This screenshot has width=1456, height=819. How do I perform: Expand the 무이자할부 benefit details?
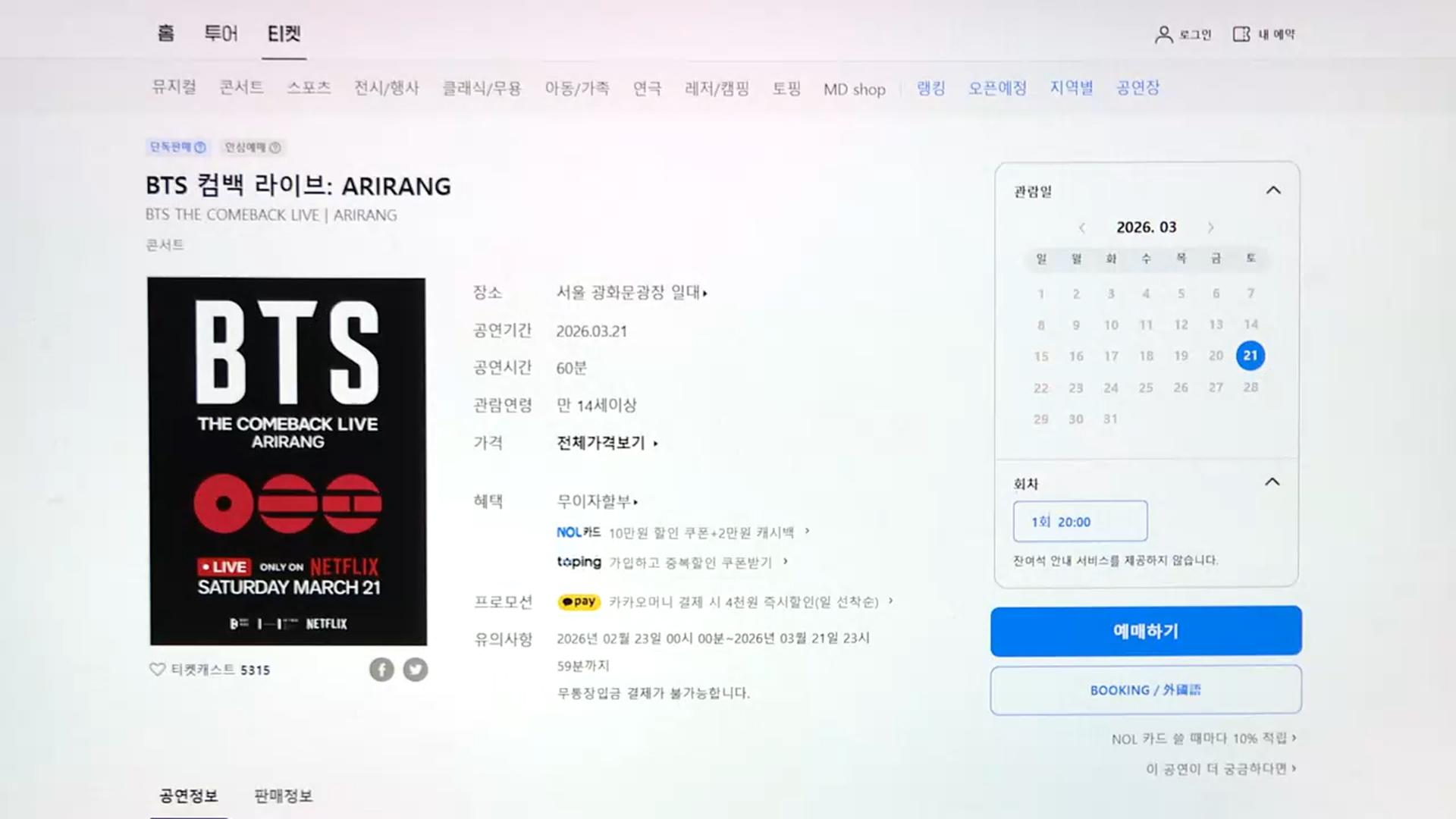point(598,501)
